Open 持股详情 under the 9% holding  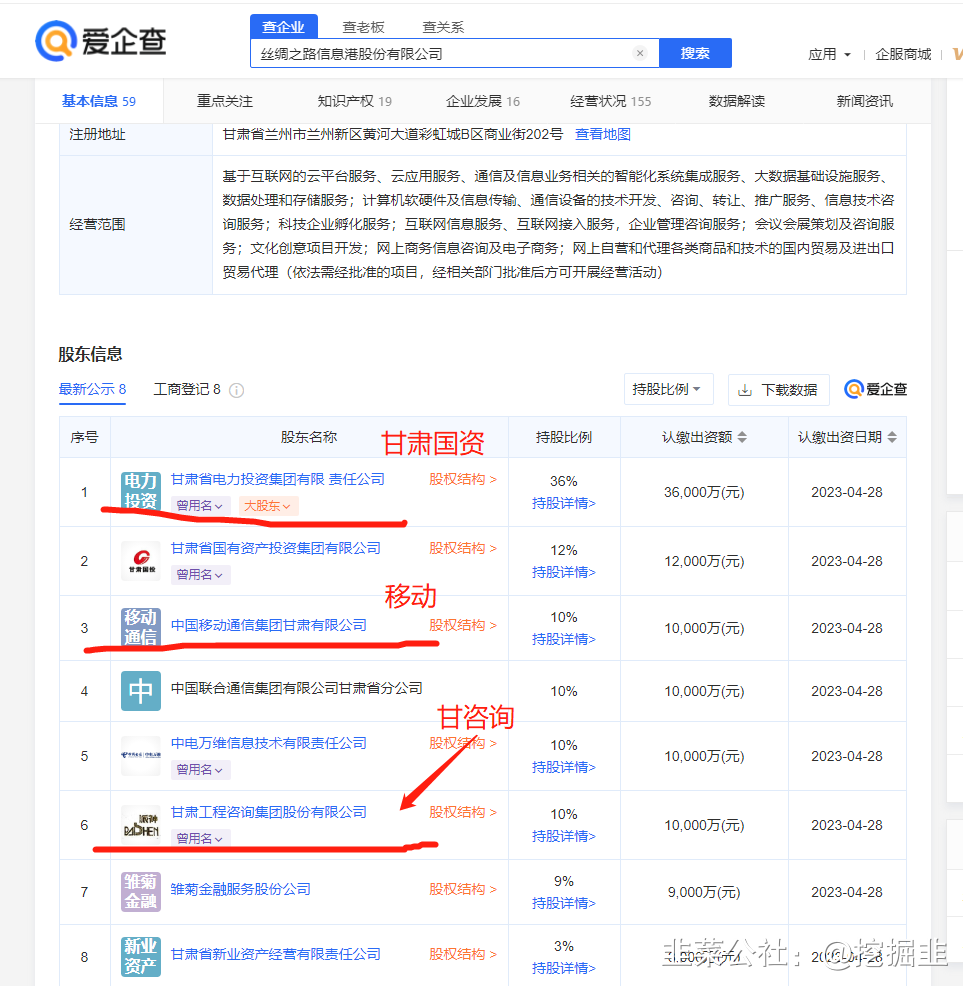click(x=564, y=903)
